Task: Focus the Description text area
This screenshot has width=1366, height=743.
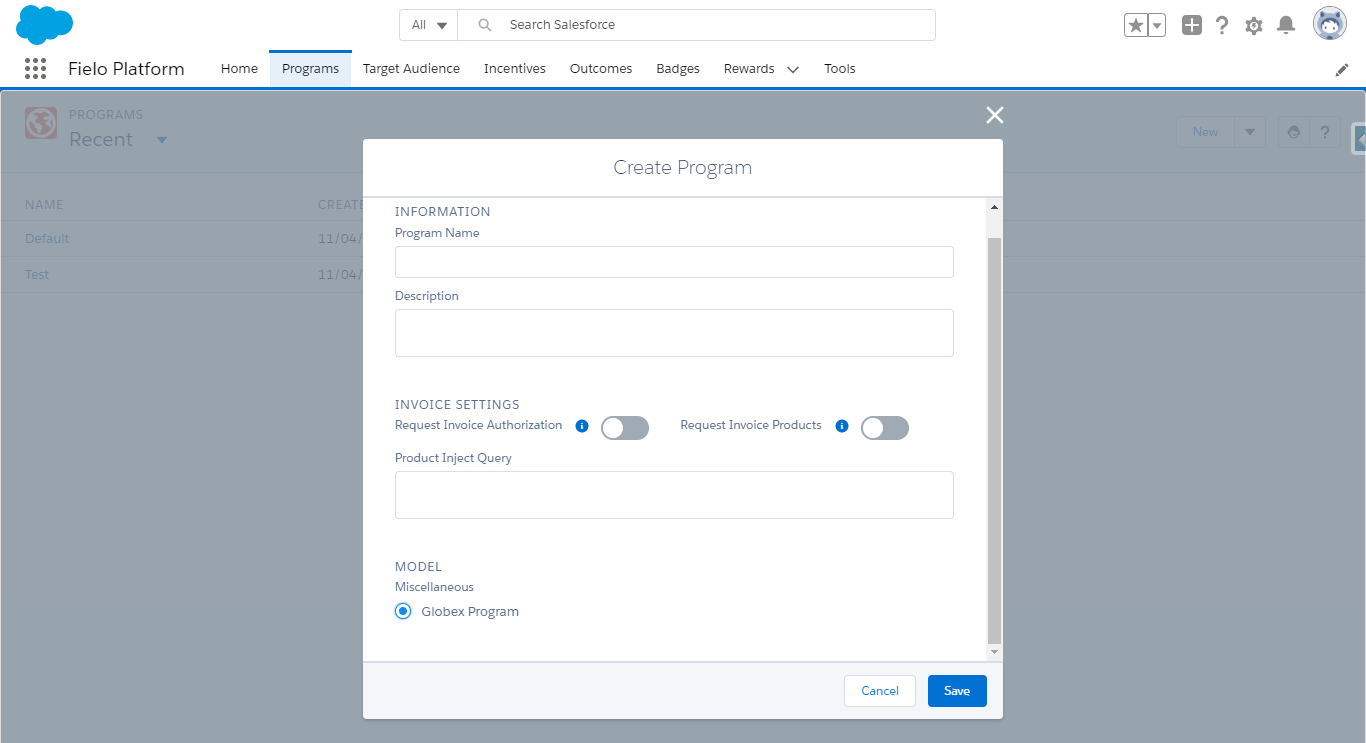Action: [x=674, y=333]
